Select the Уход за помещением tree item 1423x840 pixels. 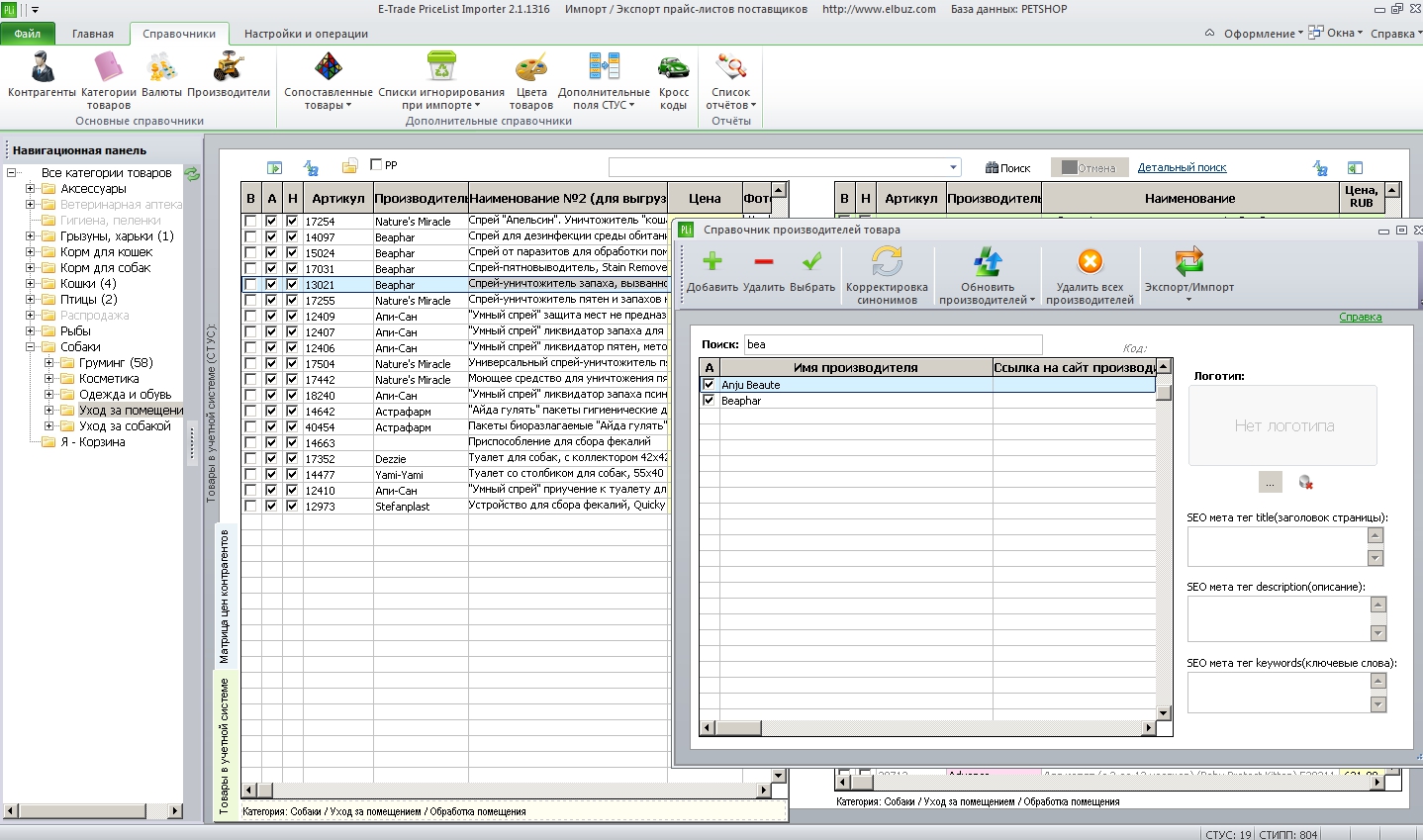132,411
